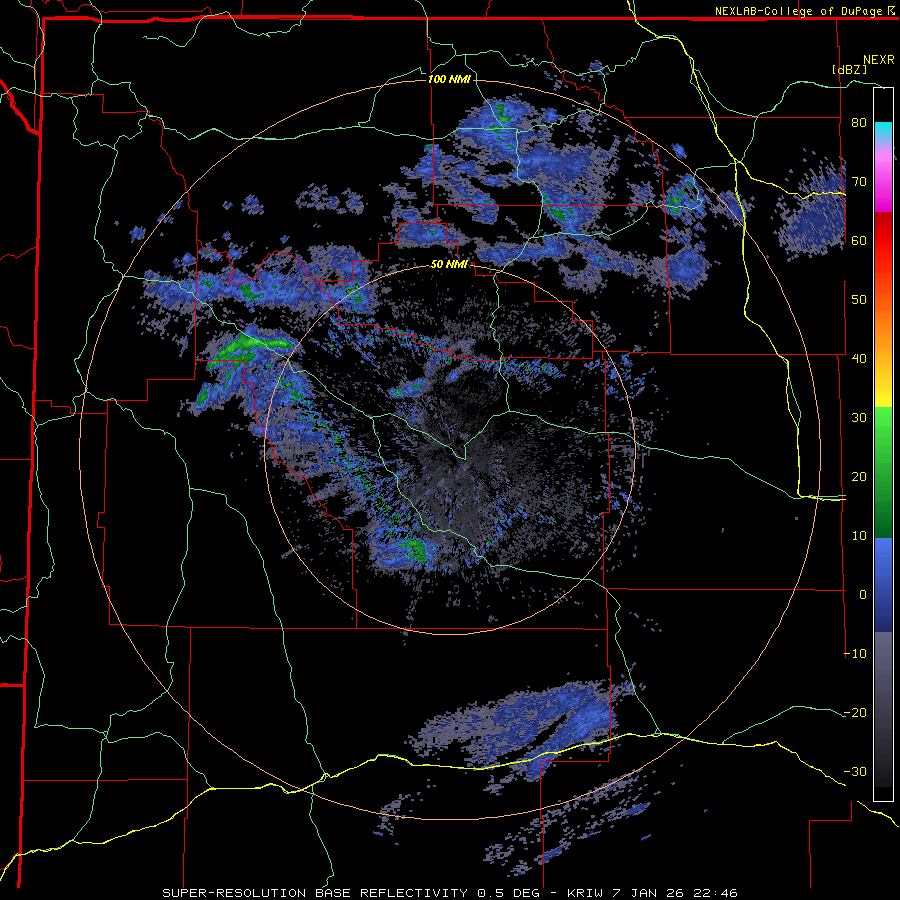The height and width of the screenshot is (900, 900).
Task: Click the 20 dBZ scale value
Action: pyautogui.click(x=859, y=476)
